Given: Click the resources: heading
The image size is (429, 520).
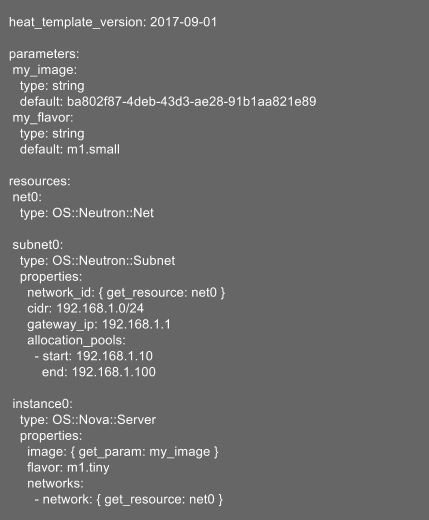Looking at the screenshot, I should tap(40, 181).
